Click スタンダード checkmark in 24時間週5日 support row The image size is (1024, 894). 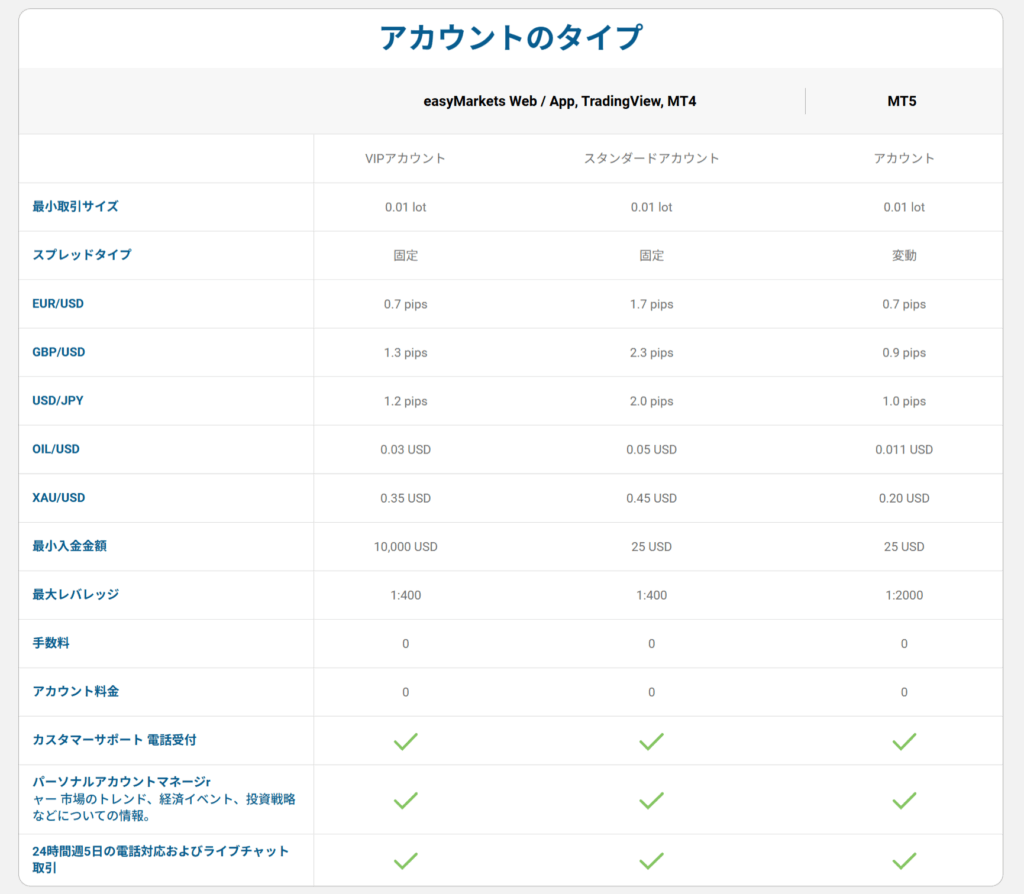click(x=651, y=860)
